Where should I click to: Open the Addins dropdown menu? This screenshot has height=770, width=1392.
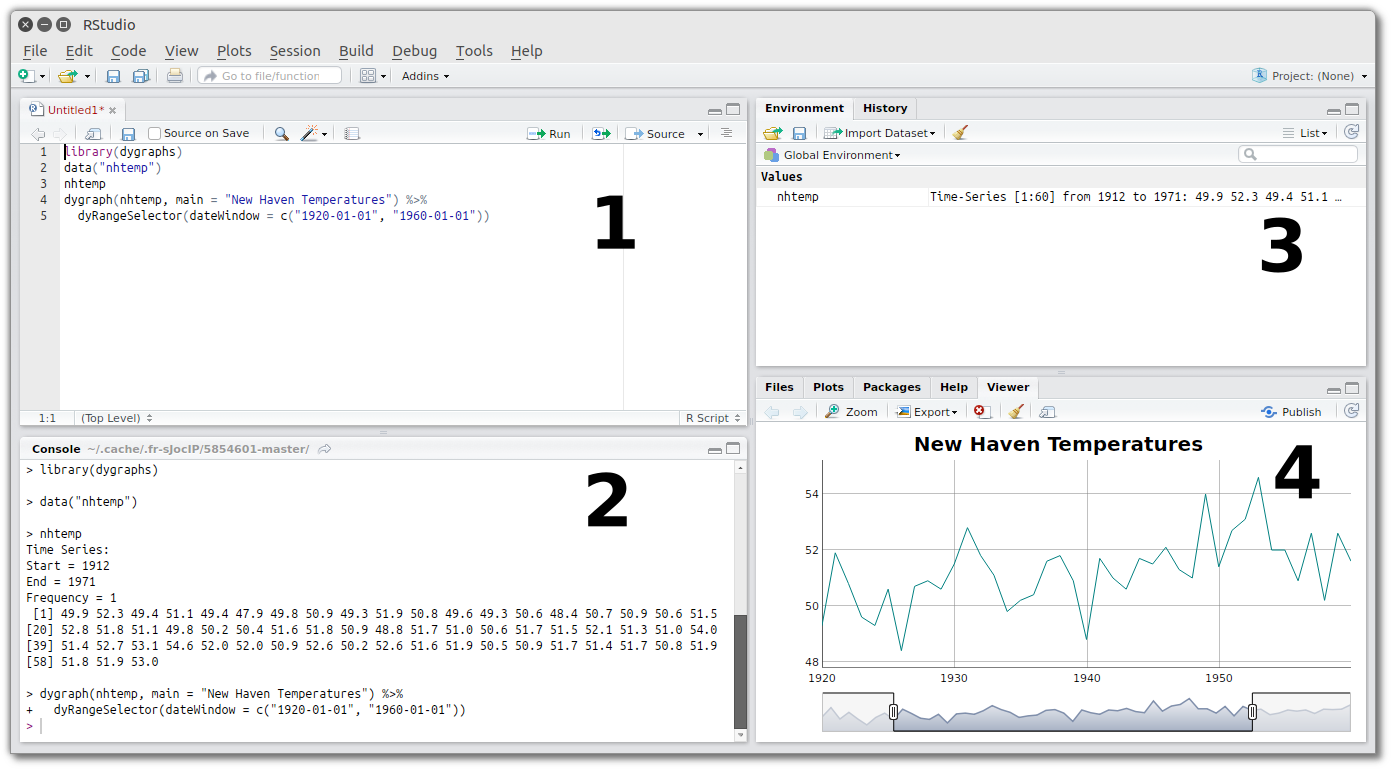click(x=425, y=76)
